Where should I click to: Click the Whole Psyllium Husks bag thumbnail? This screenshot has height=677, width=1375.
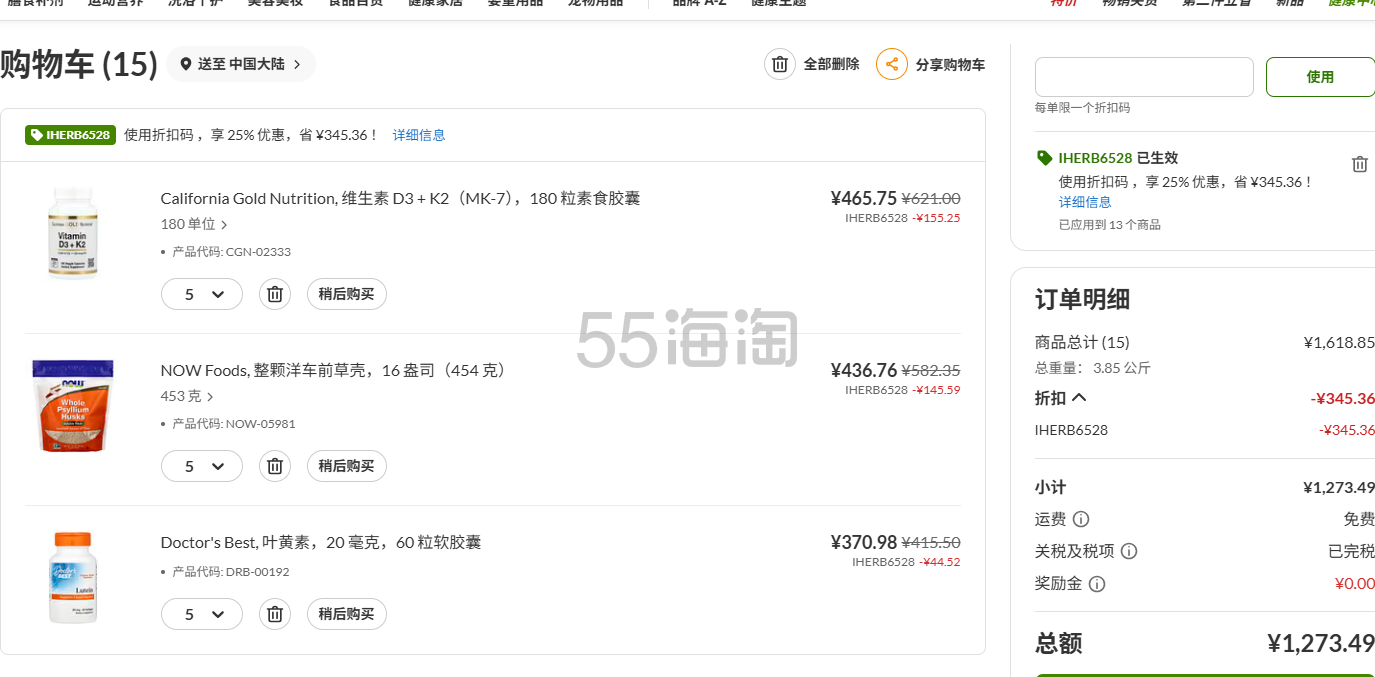72,406
